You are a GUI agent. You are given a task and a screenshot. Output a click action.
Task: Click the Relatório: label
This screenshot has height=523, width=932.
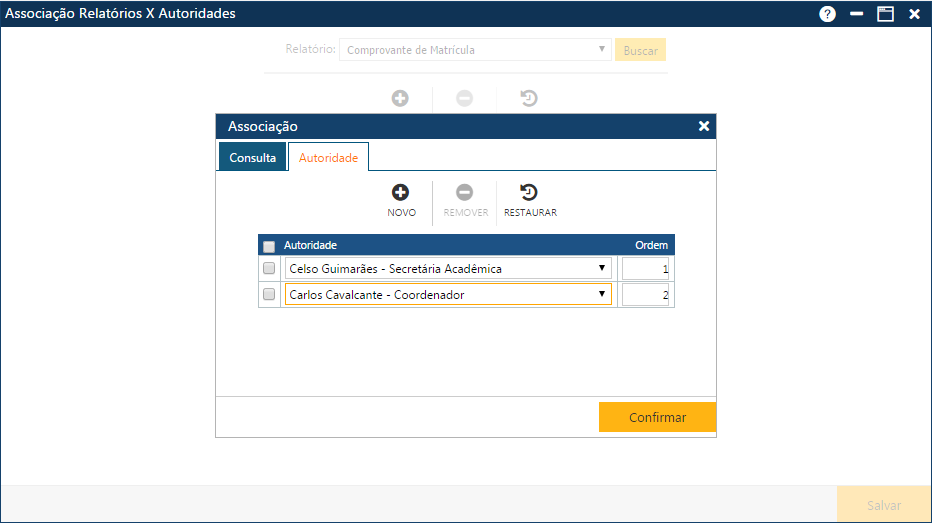click(310, 49)
